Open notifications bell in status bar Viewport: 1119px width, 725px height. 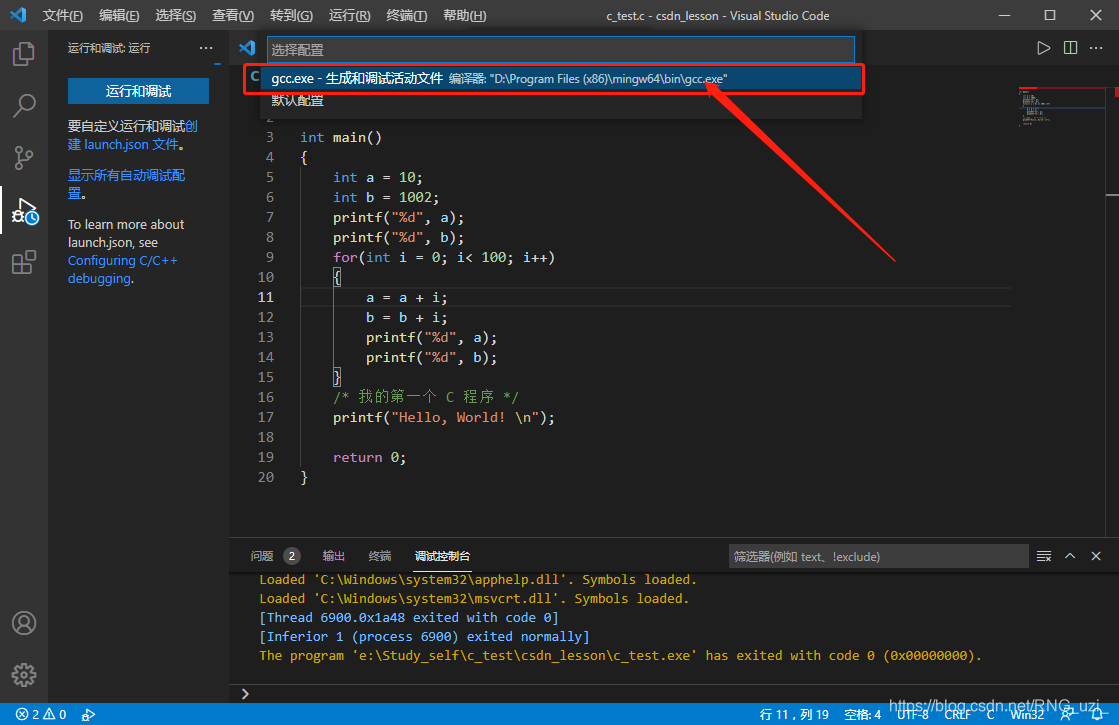point(1098,714)
